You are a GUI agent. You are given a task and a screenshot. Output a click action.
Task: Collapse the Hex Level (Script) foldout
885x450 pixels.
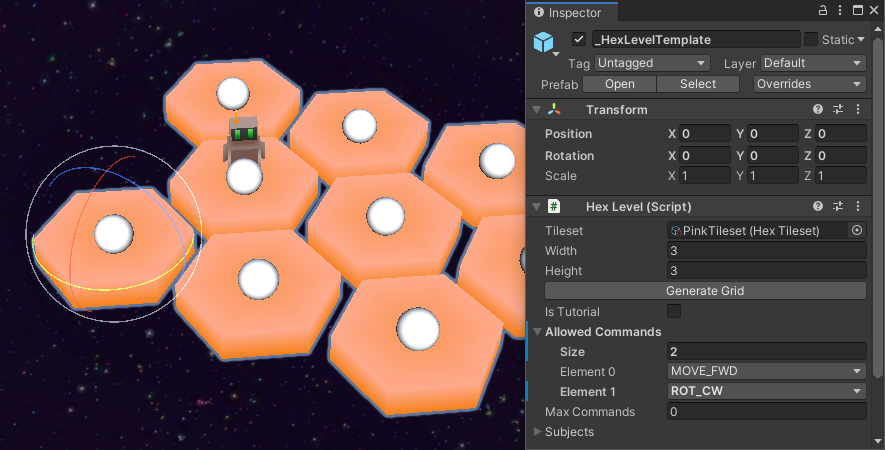[537, 206]
